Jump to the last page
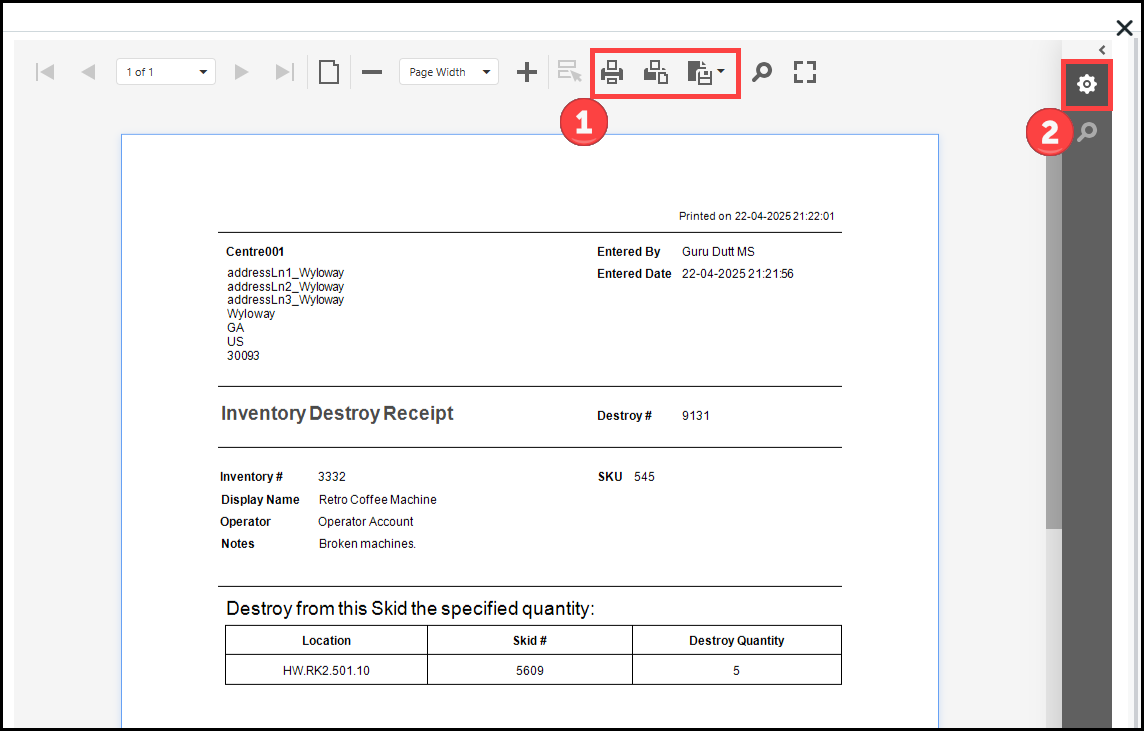Screen dimensions: 1144x731 coord(285,72)
